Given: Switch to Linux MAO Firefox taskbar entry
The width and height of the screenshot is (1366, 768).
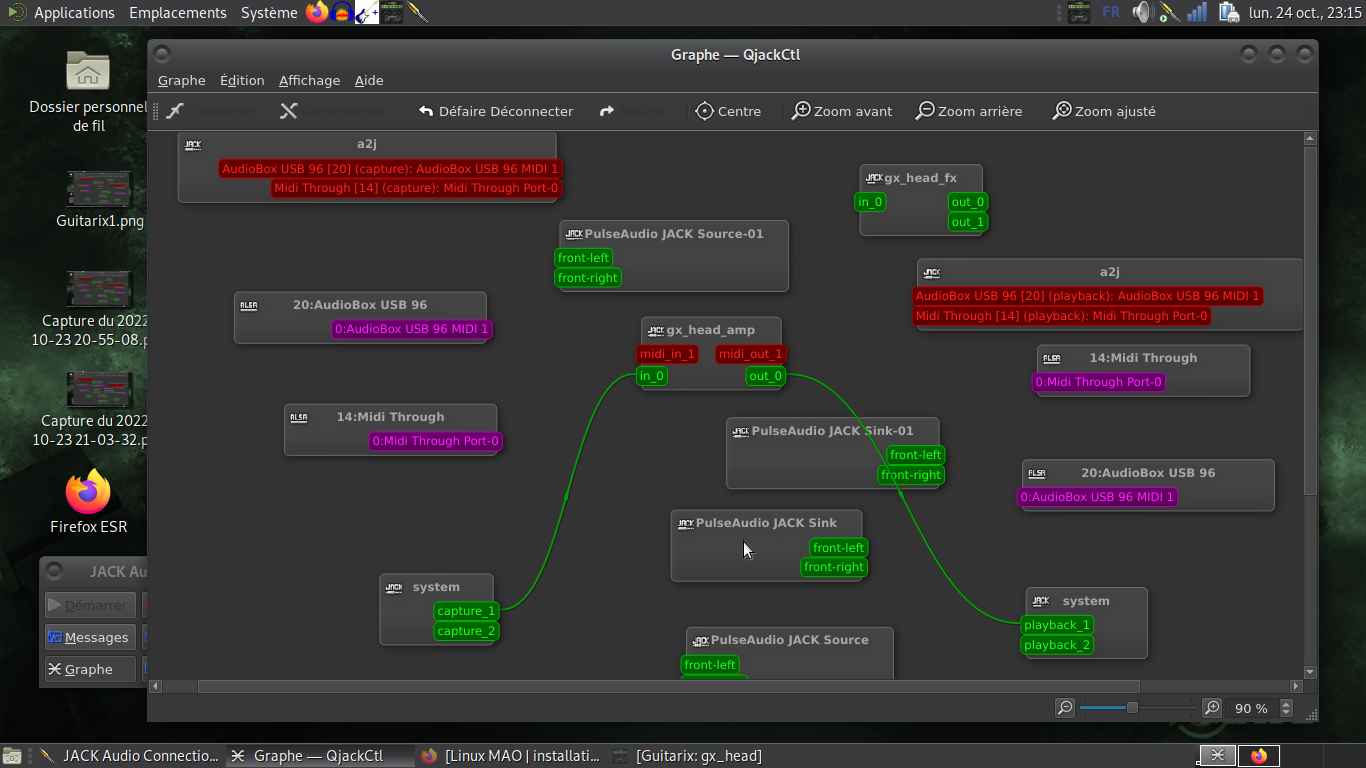Looking at the screenshot, I should click(511, 756).
